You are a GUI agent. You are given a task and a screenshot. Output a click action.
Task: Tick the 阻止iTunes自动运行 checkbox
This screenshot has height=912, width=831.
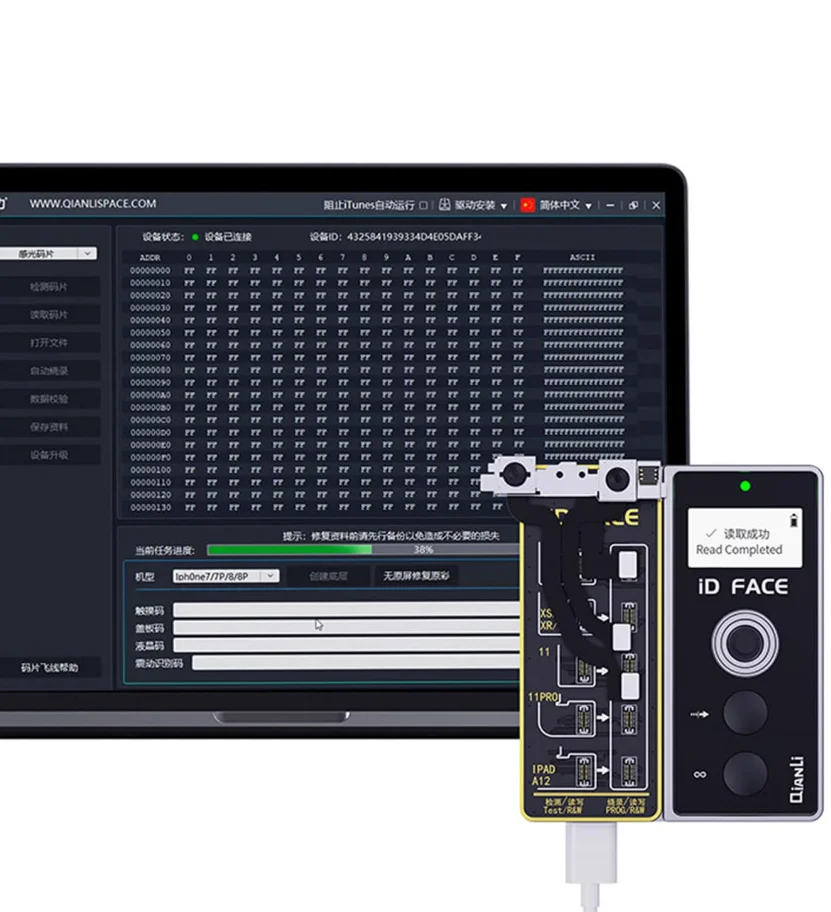pyautogui.click(x=423, y=205)
